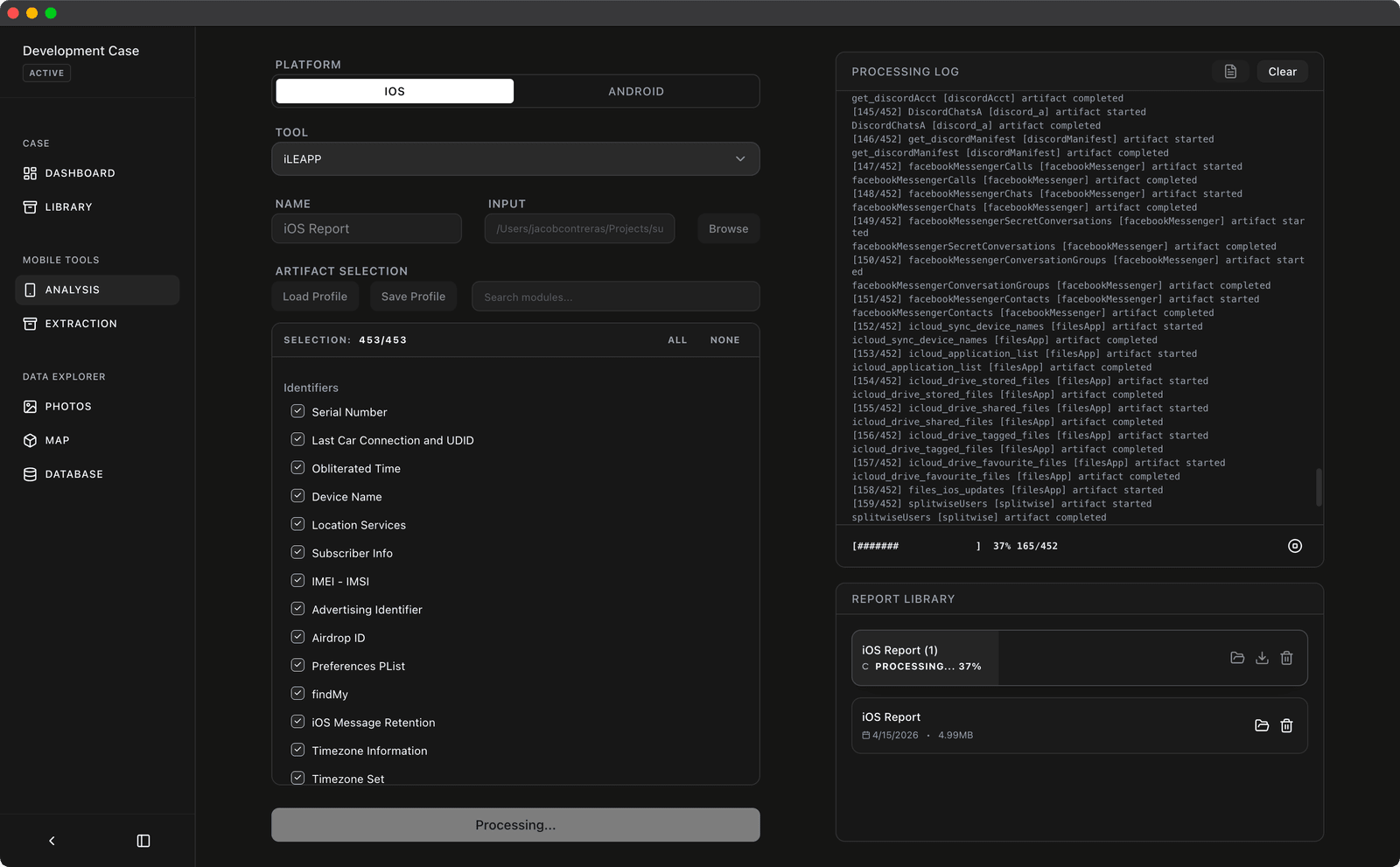Screen dimensions: 1400x867
Task: Click the Identifiers group heading
Action: click(x=311, y=388)
